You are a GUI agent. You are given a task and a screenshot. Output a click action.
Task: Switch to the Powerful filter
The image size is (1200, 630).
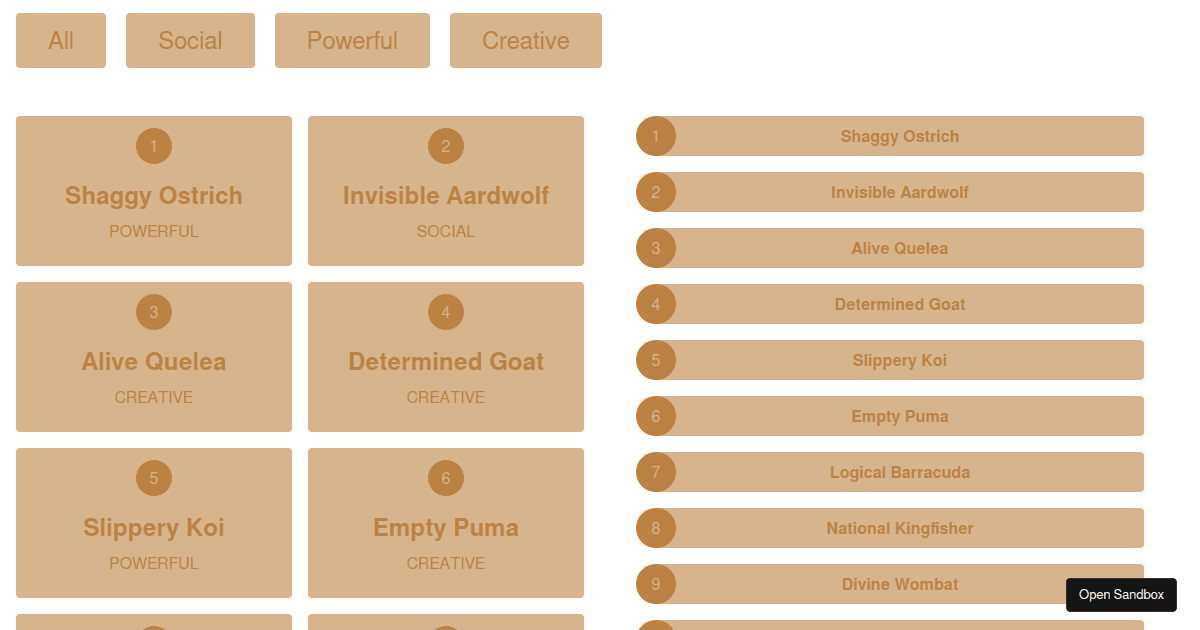coord(352,41)
